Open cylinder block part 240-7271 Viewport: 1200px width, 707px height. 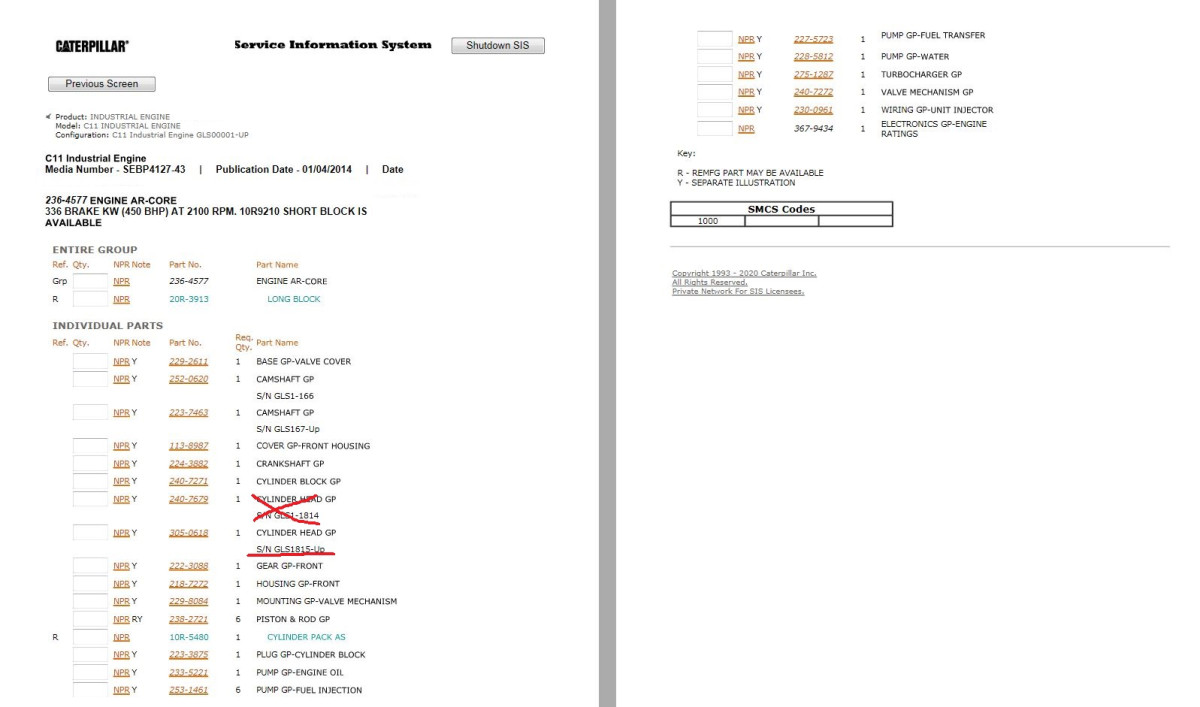189,481
